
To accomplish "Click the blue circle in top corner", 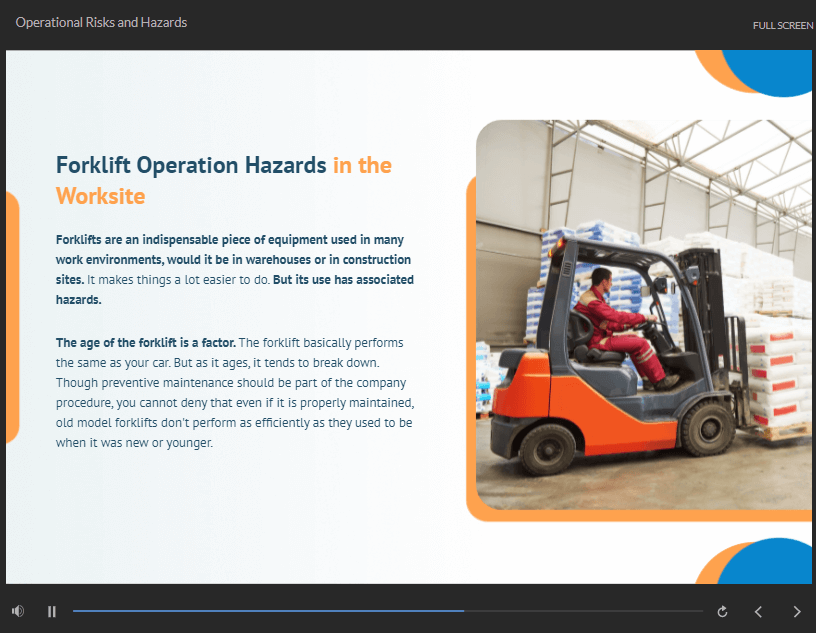I will tap(770, 72).
